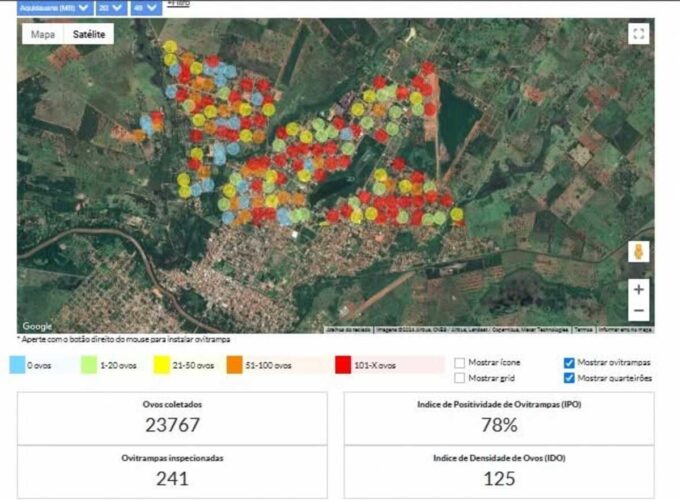Select the Street View pegman icon
The height and width of the screenshot is (500, 680).
638,252
